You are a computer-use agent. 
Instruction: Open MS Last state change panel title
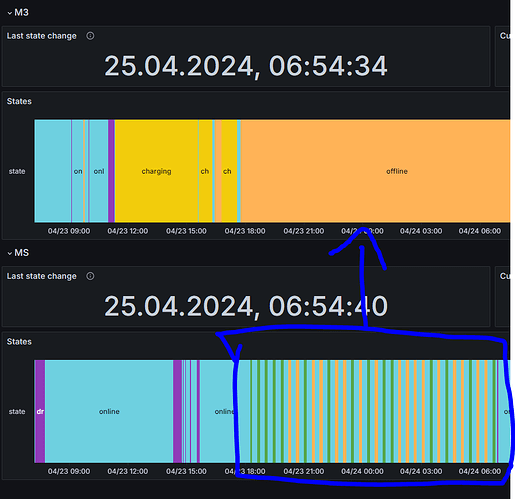[x=42, y=276]
